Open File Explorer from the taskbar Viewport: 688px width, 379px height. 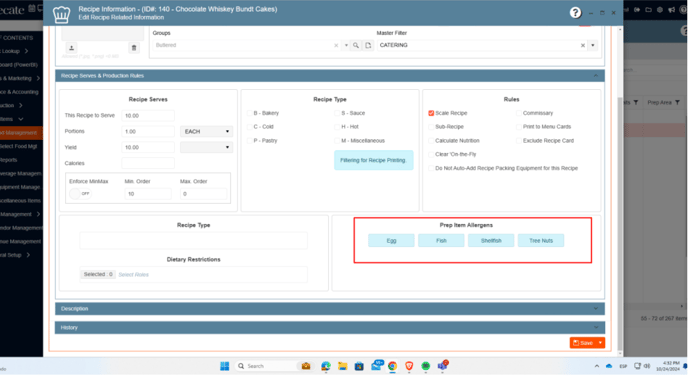342,366
